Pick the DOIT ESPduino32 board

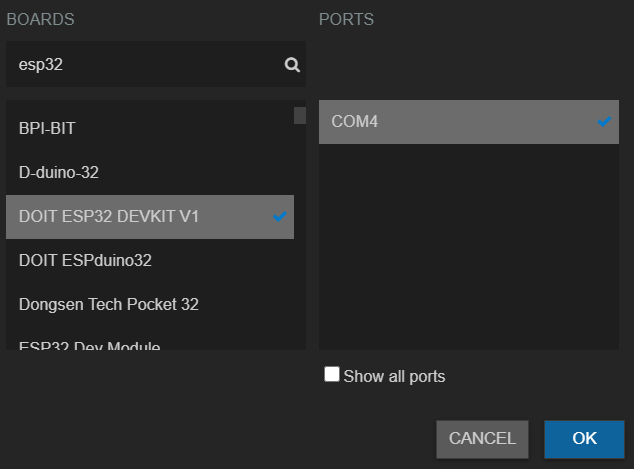click(150, 261)
